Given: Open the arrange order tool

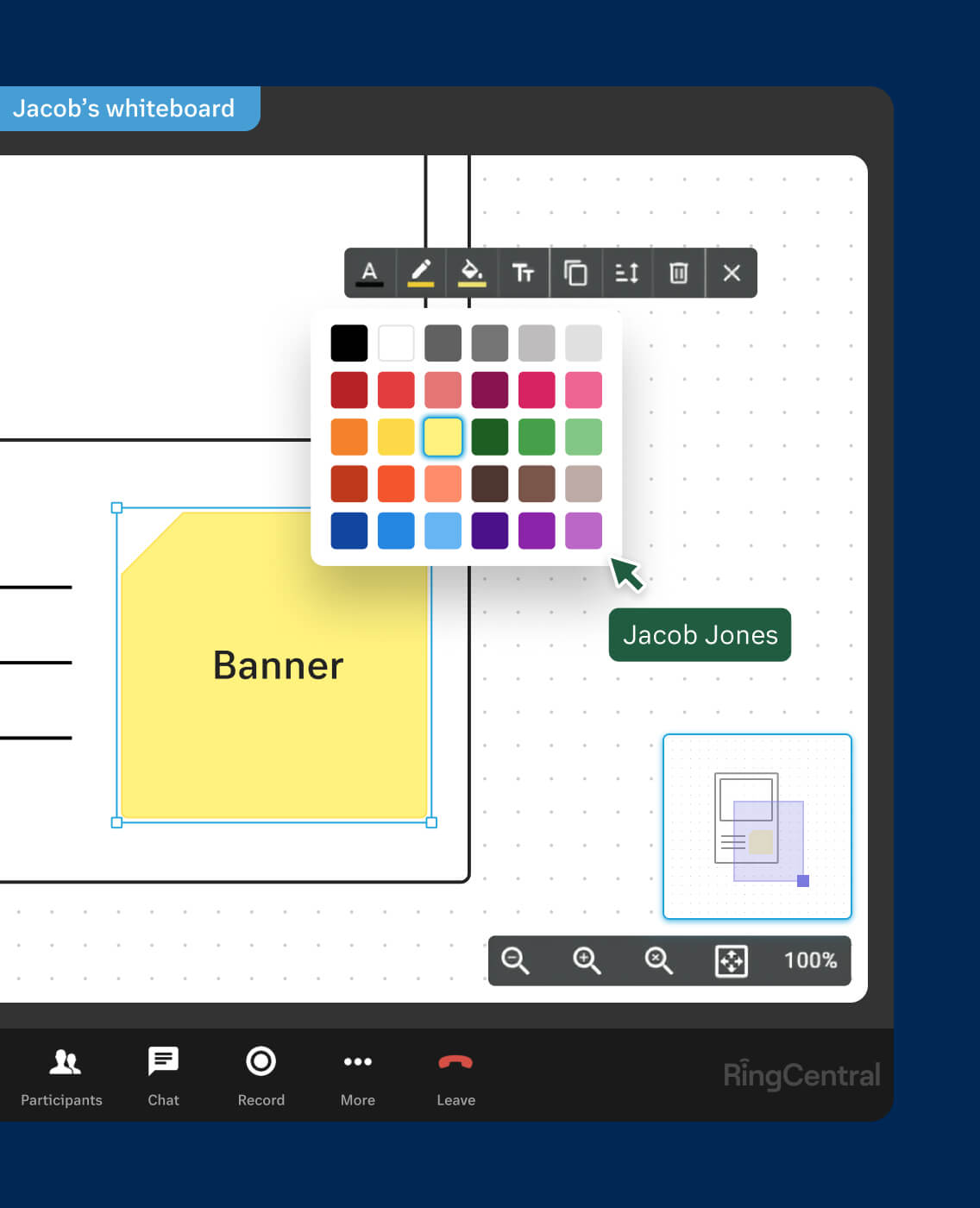Looking at the screenshot, I should tap(627, 274).
